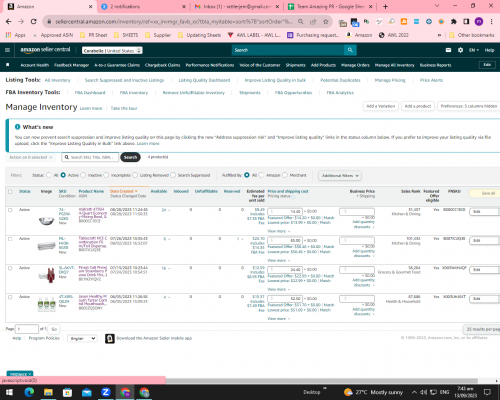Select the Search Suppressed radio button
Screen dimensions: 500x400
click(x=173, y=175)
